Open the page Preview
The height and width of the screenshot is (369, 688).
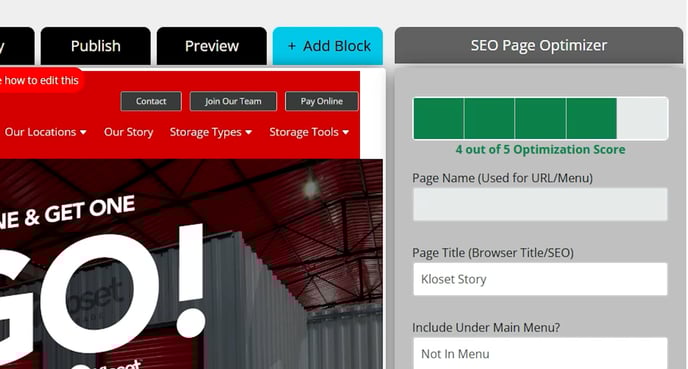coord(211,46)
